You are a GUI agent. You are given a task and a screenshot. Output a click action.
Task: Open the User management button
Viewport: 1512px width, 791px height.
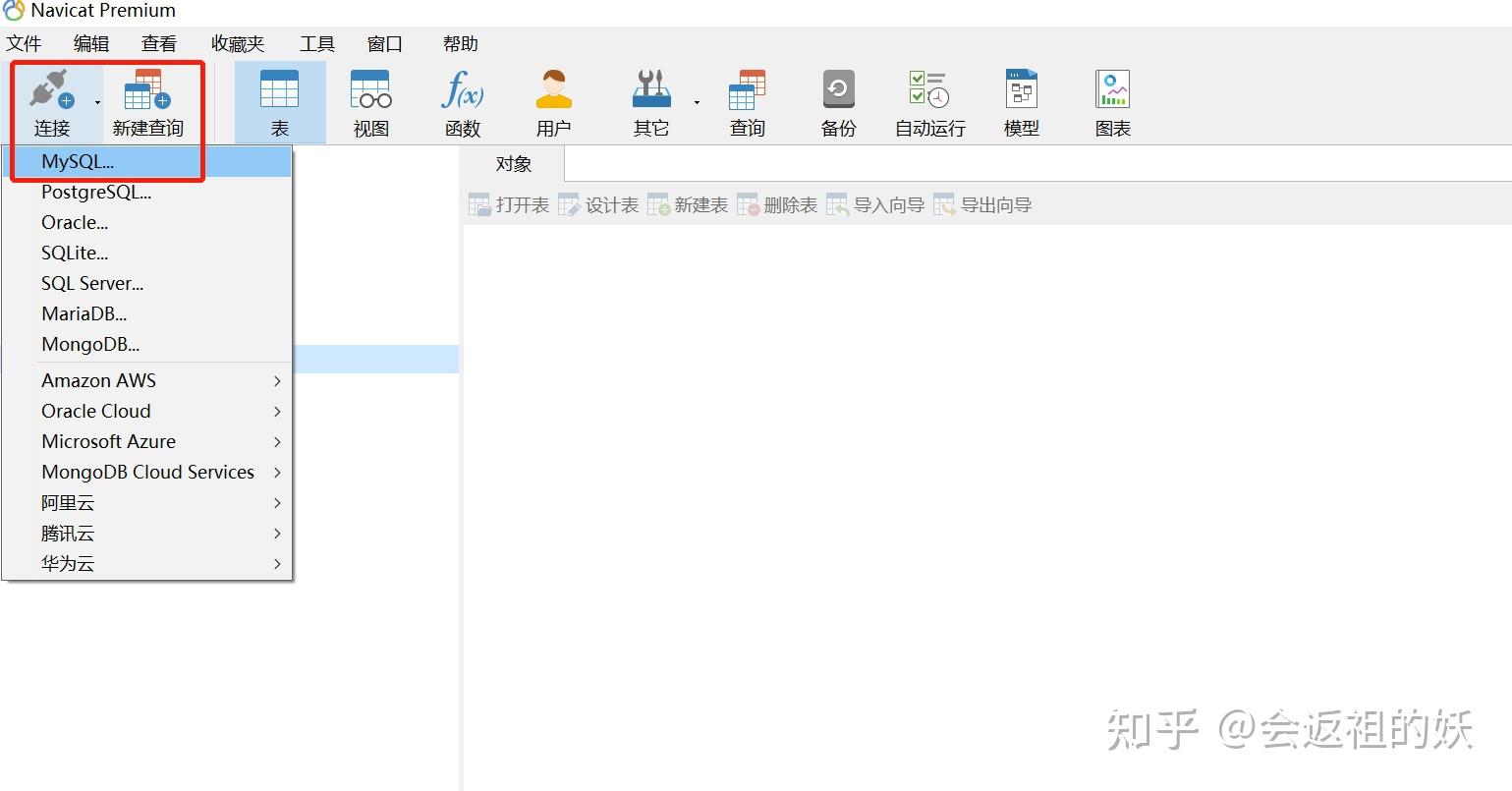[553, 103]
